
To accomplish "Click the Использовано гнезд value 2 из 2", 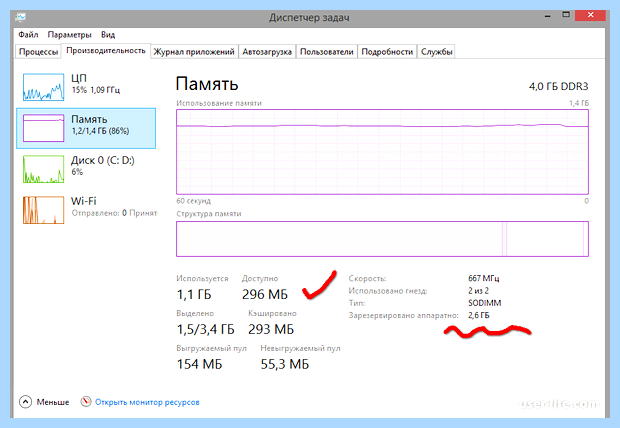I will click(478, 291).
